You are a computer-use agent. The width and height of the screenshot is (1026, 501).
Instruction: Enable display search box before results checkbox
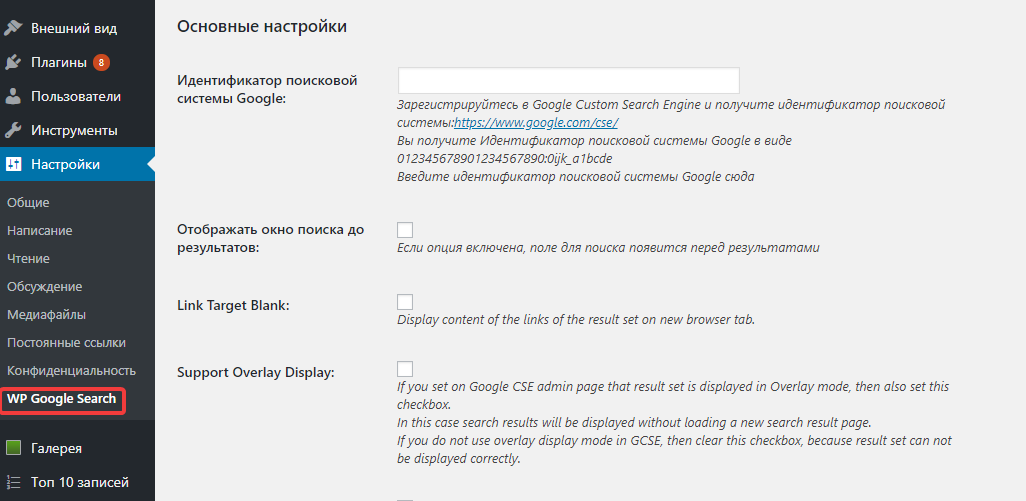[x=405, y=230]
